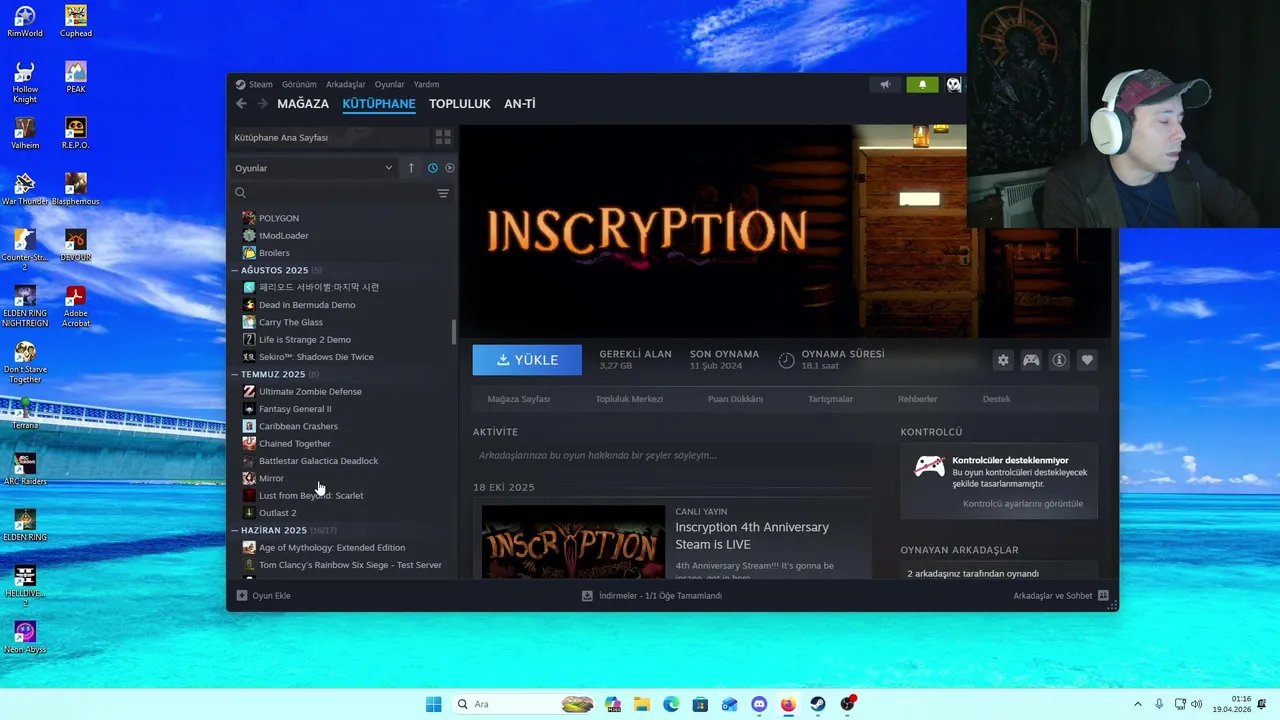This screenshot has height=720, width=1280.
Task: Open Puan Dükkânı link
Action: click(x=735, y=399)
